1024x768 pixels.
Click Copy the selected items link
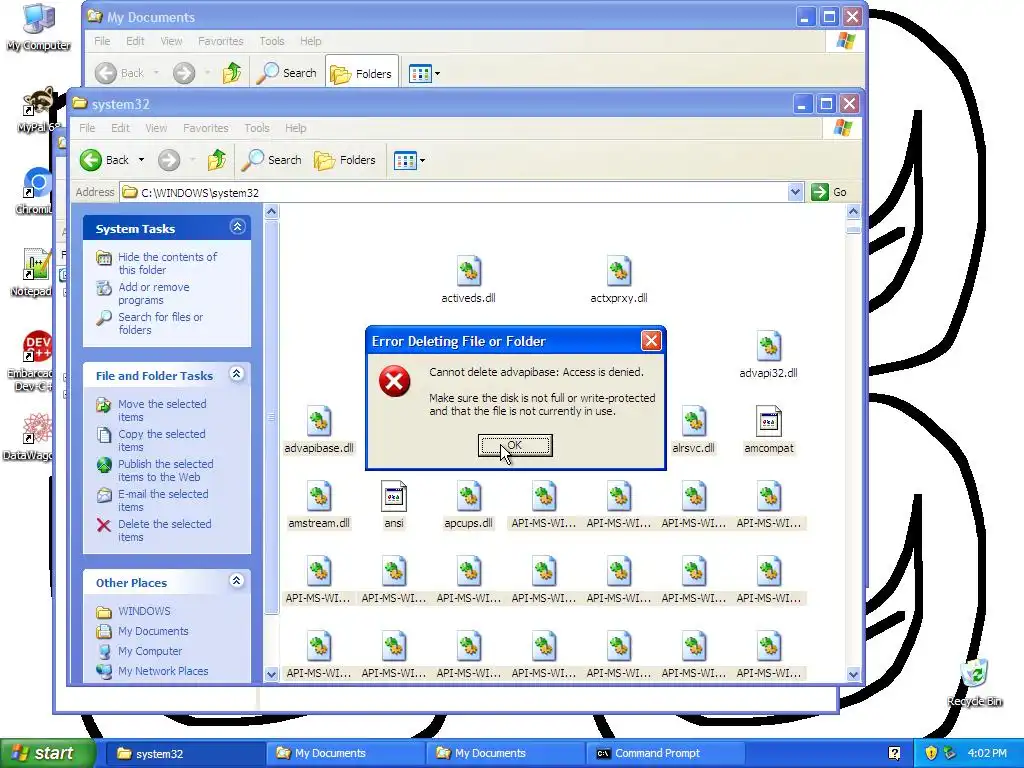[161, 440]
